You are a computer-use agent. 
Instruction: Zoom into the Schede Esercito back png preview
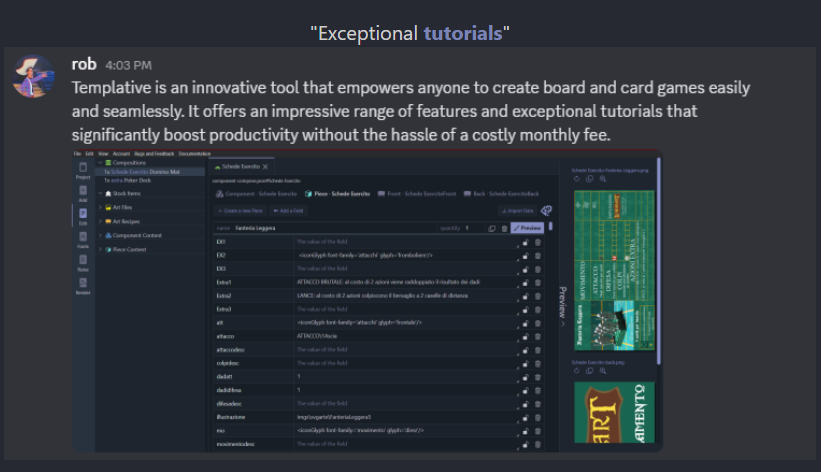603,371
